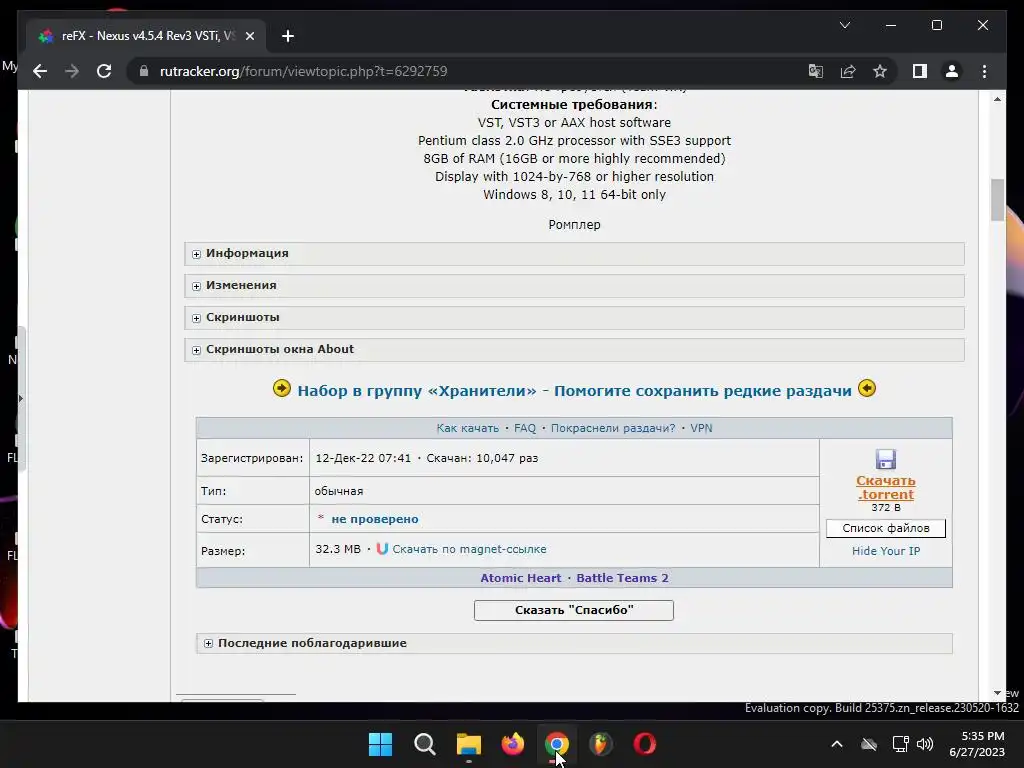Viewport: 1024px width, 768px height.
Task: Click cloud sync tray icon
Action: [869, 744]
